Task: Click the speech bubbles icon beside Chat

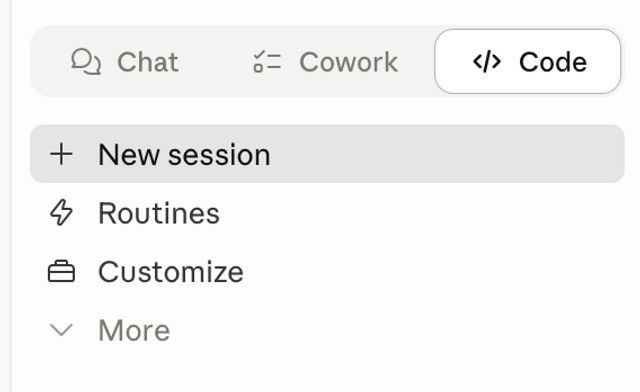Action: click(x=86, y=62)
